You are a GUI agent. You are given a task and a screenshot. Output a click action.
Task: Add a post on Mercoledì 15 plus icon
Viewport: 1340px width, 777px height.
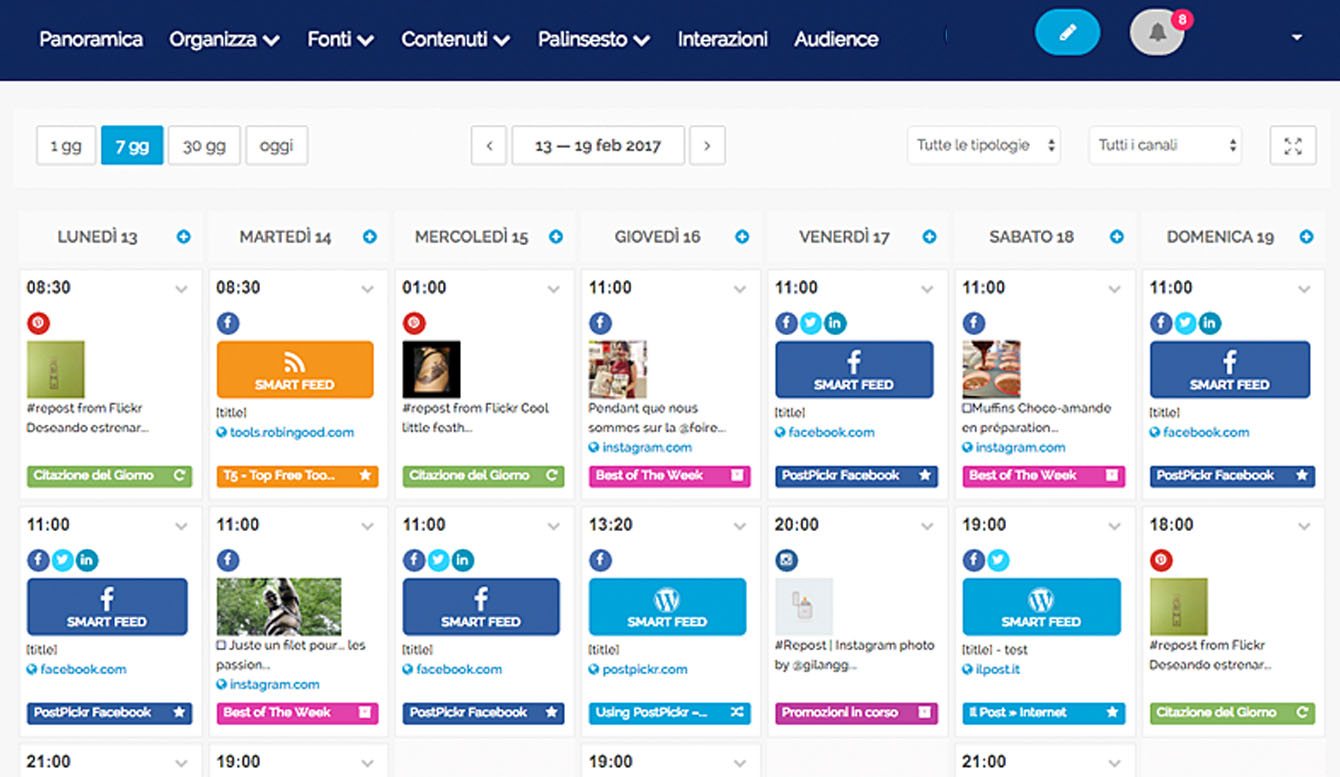click(x=556, y=237)
